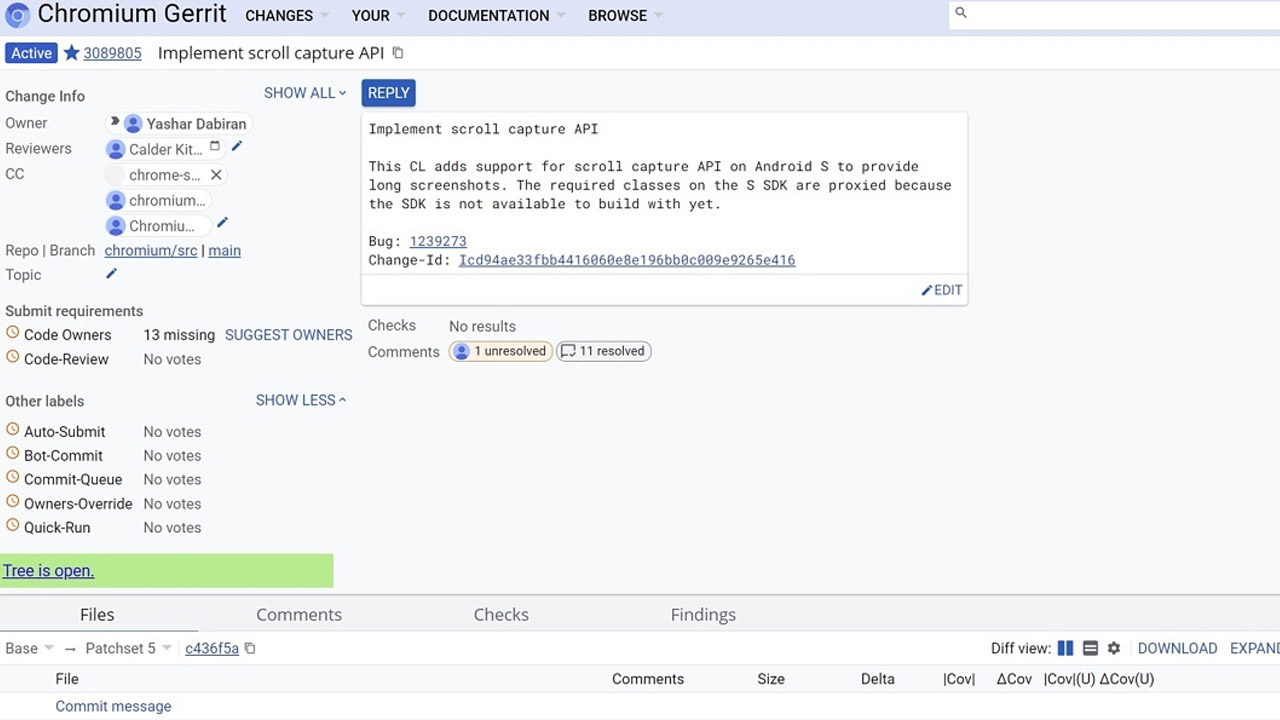Click the search magnifier icon
Screen dimensions: 1280x720
pos(961,13)
